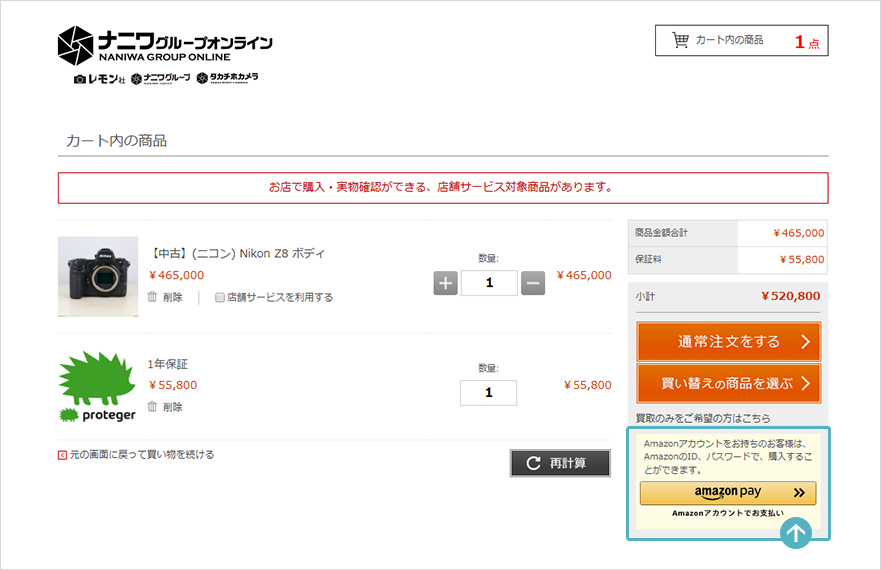This screenshot has width=881, height=570.
Task: Open the 買取のみをご希望の方はこちら link
Action: pos(703,418)
